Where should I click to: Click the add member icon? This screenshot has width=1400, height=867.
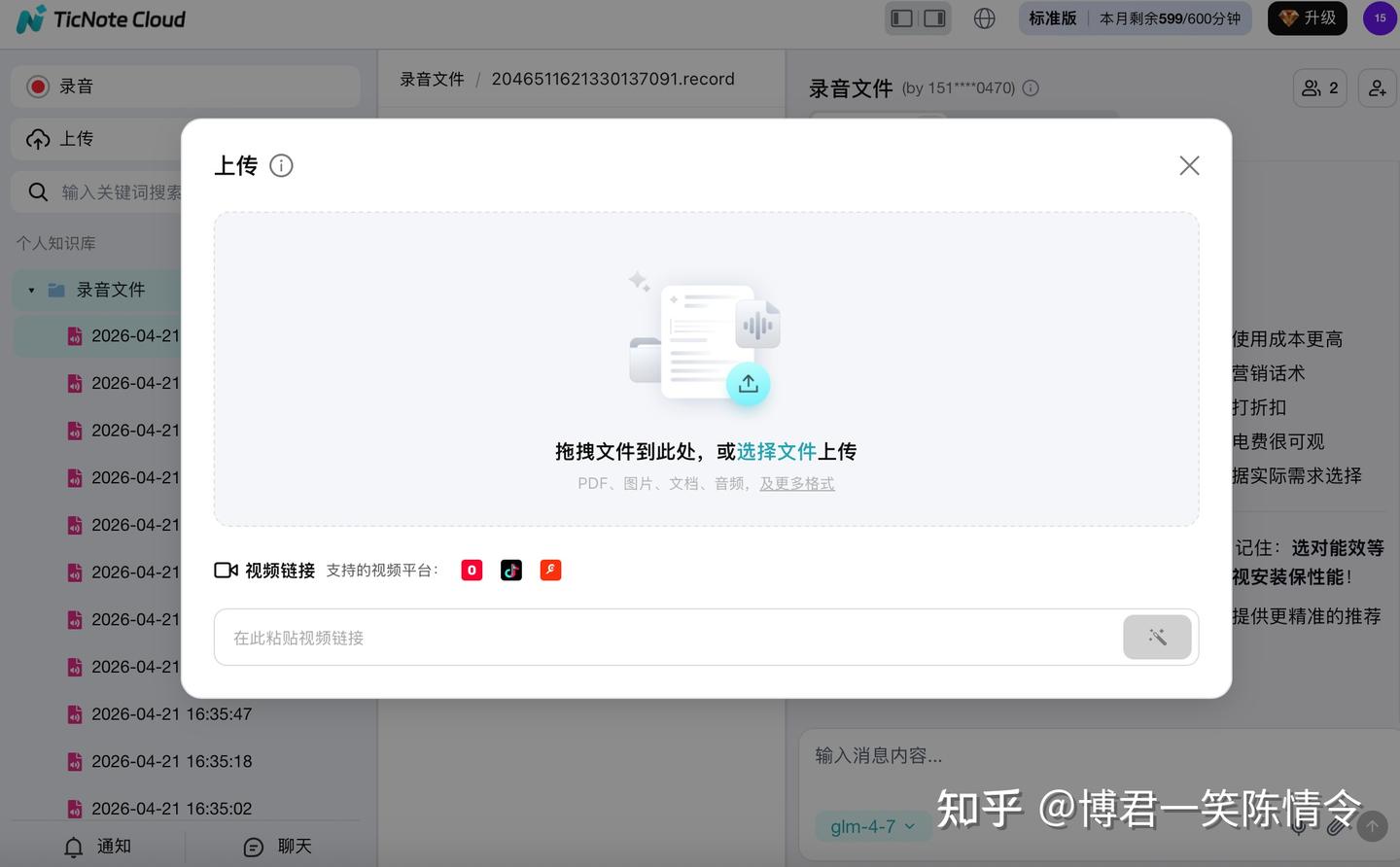pos(1378,87)
